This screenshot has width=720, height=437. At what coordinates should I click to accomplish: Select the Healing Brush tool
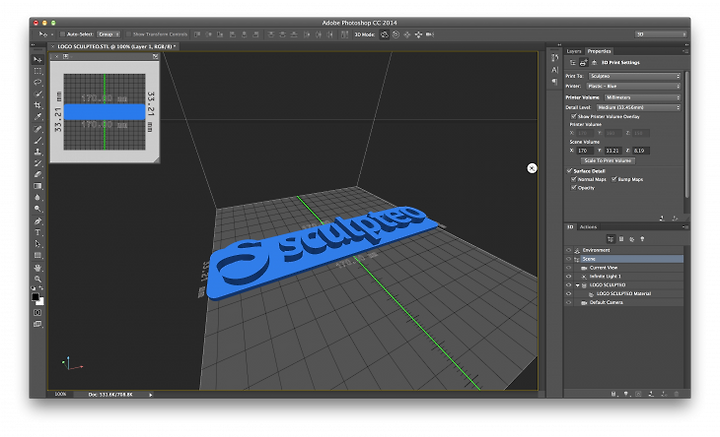coord(38,129)
